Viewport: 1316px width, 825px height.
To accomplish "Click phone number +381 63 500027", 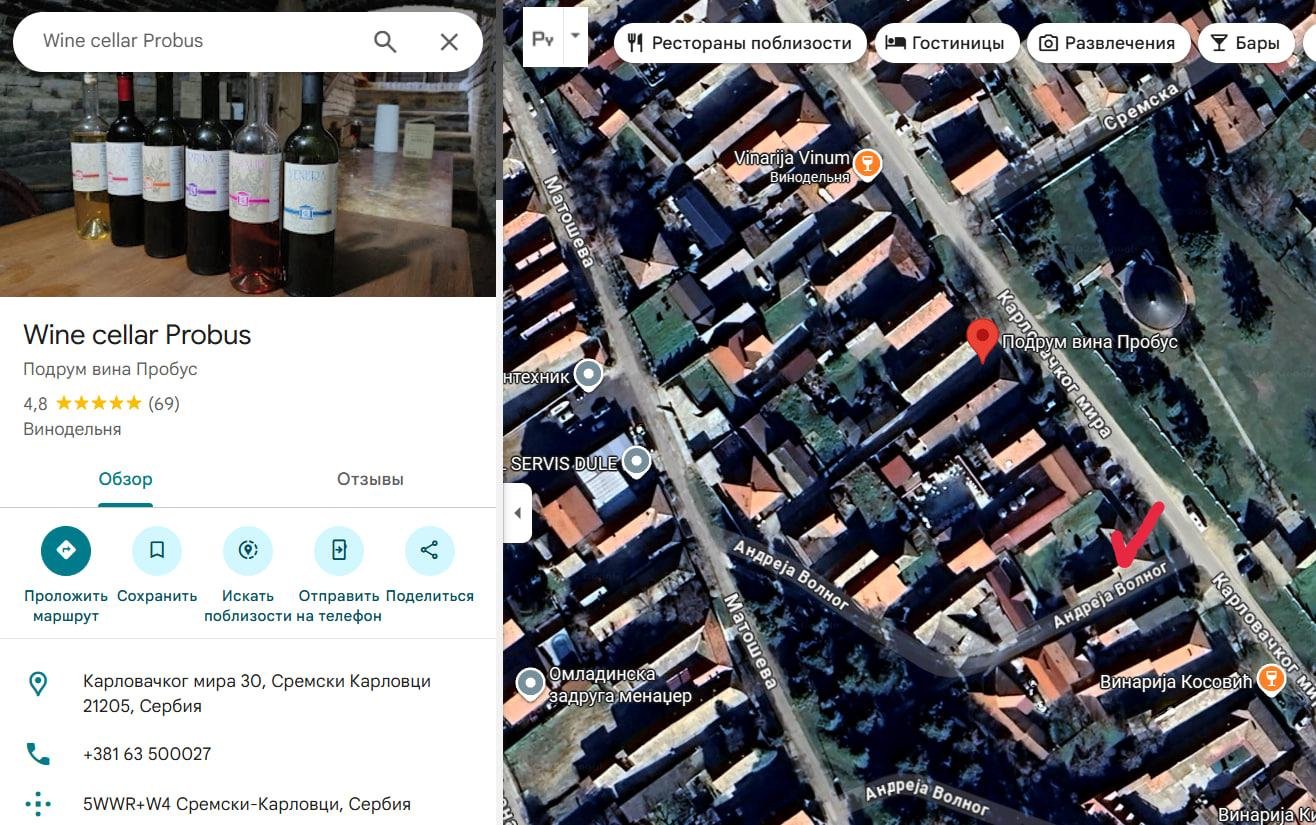I will click(x=147, y=754).
